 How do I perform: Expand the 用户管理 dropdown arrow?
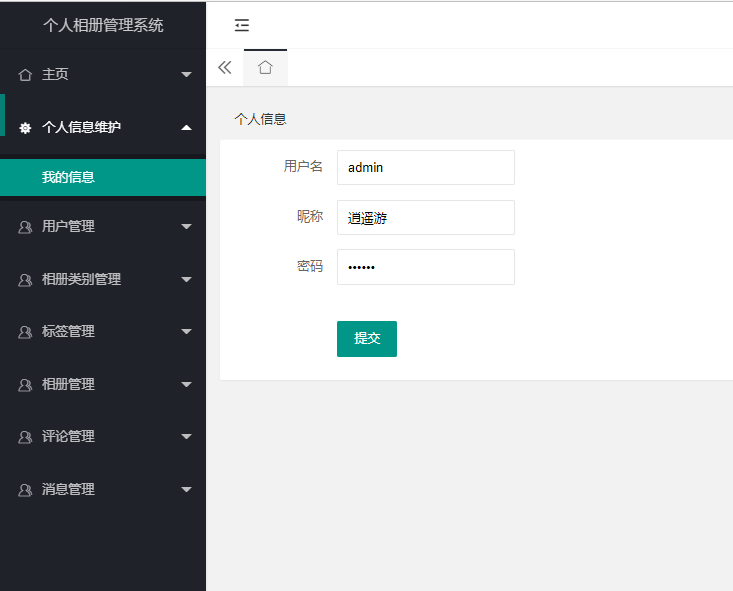(x=187, y=227)
